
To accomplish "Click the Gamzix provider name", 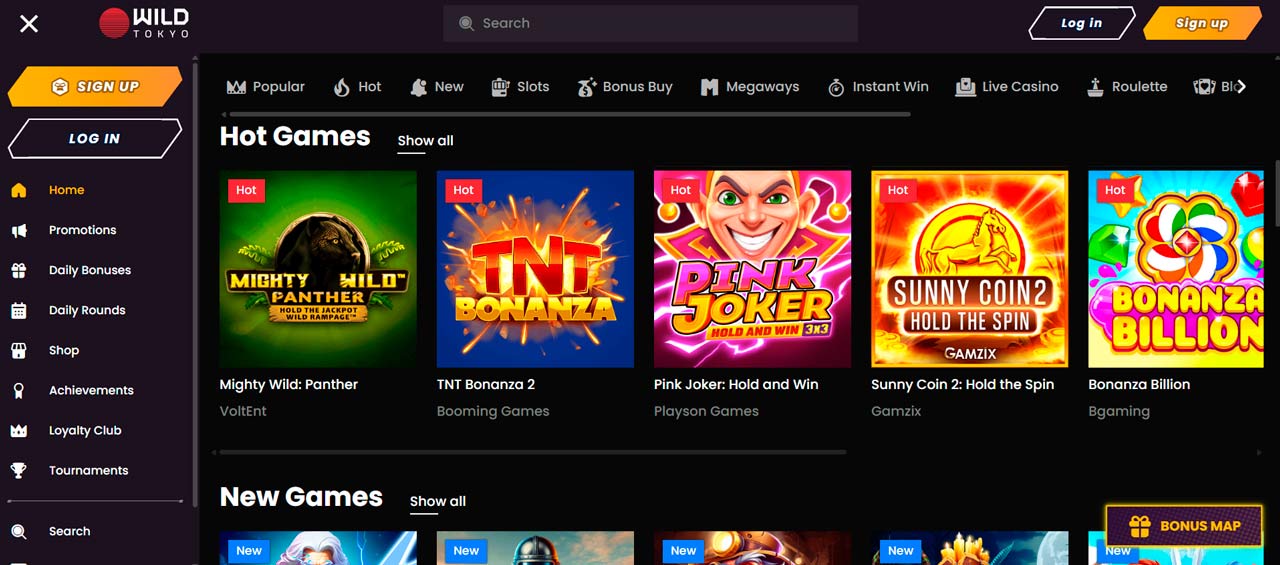I will [896, 411].
